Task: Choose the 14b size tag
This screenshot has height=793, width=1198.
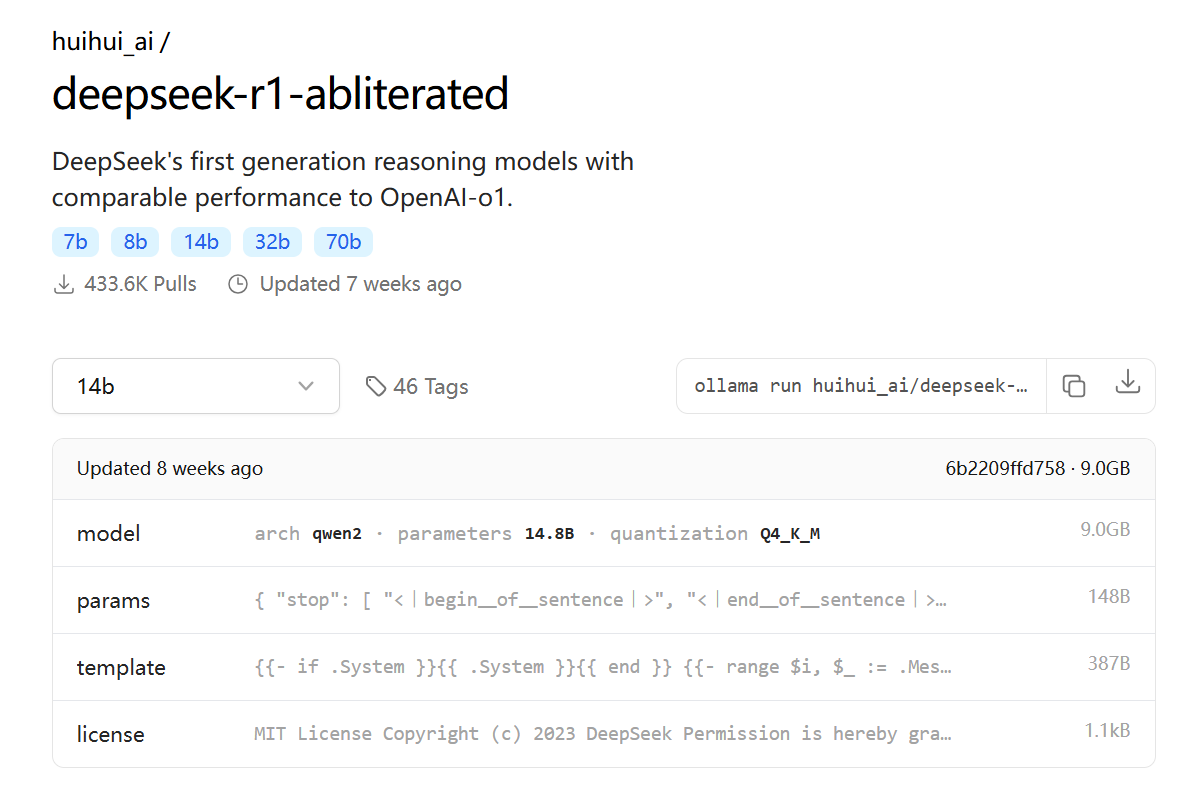Action: [201, 241]
